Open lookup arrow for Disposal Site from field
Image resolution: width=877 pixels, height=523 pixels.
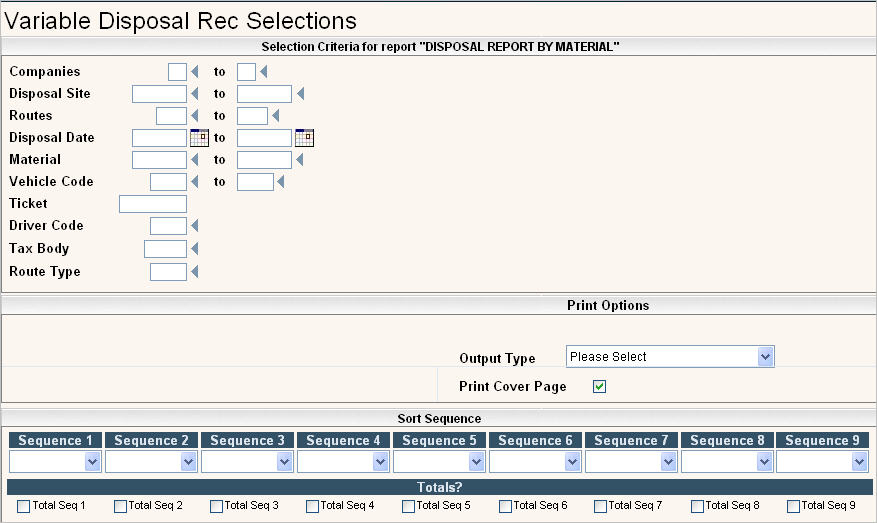(x=195, y=93)
